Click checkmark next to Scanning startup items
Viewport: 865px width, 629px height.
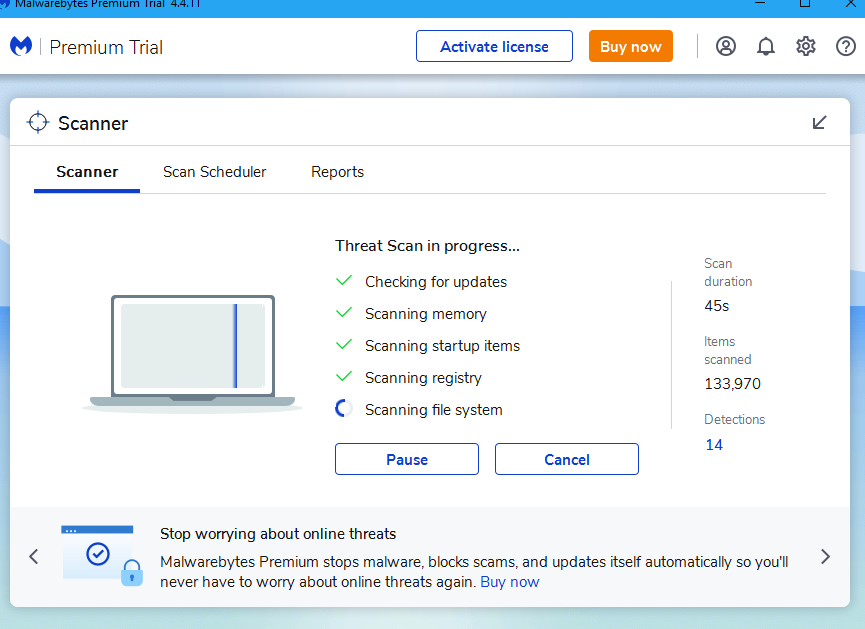coord(344,344)
